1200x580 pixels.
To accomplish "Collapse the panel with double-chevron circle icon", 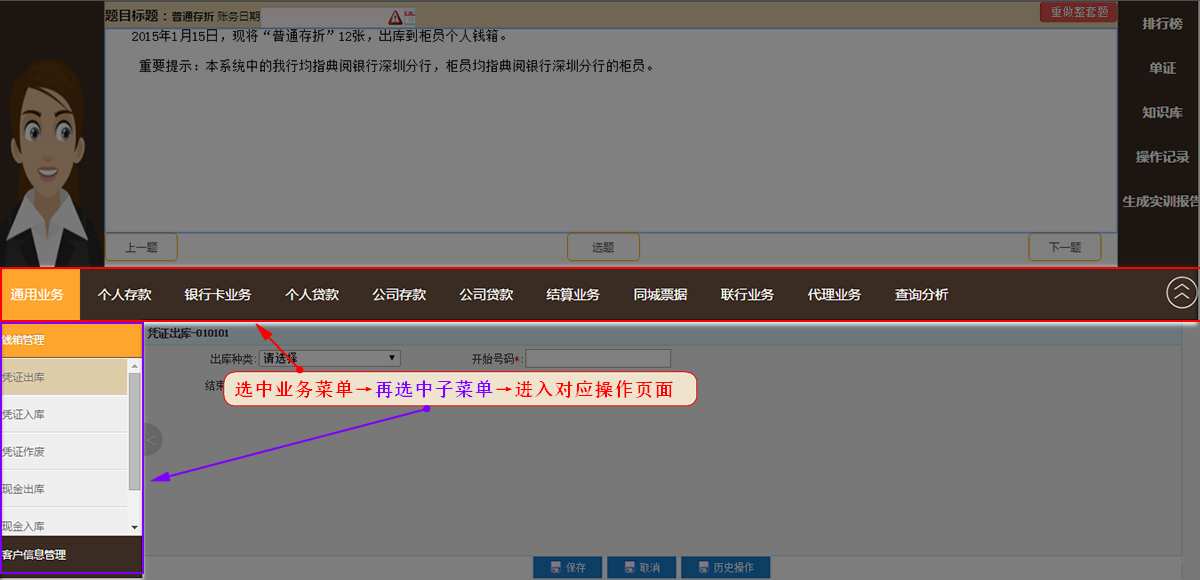I will coord(1181,292).
